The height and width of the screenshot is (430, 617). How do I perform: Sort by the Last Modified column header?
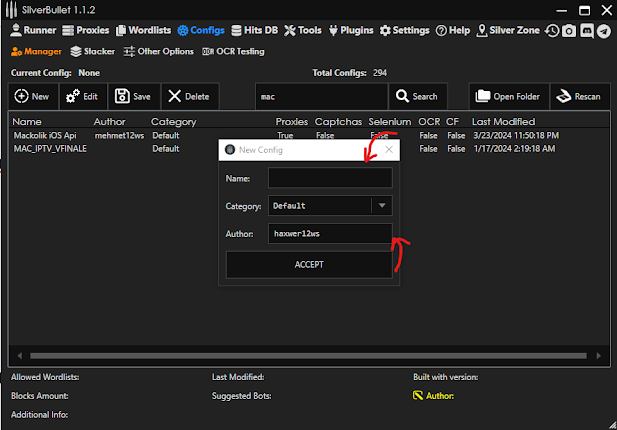[503, 122]
